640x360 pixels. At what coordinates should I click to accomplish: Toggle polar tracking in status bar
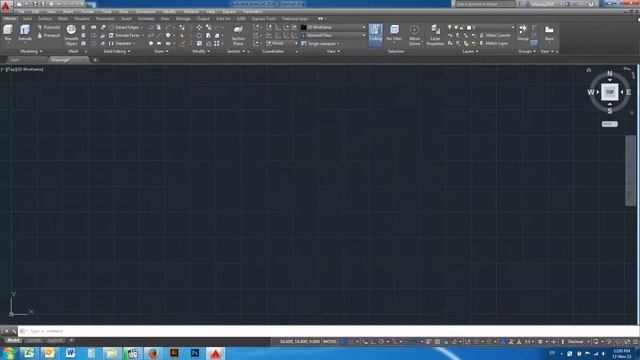(381, 342)
